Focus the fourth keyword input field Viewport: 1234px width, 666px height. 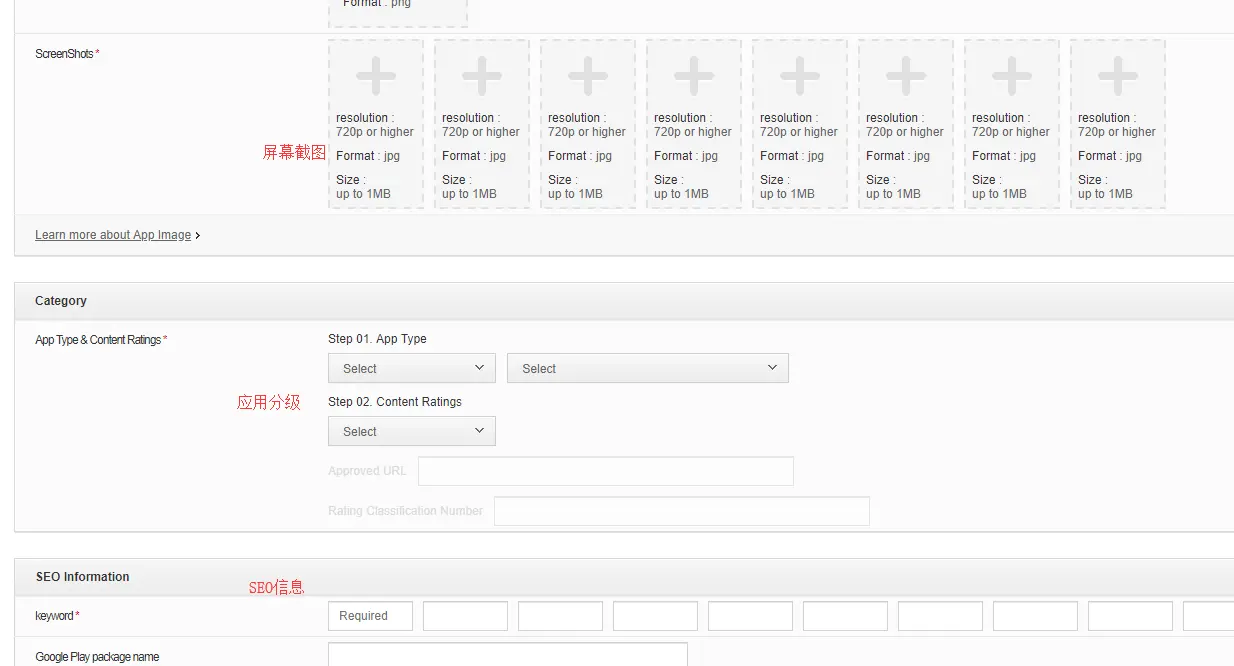655,616
